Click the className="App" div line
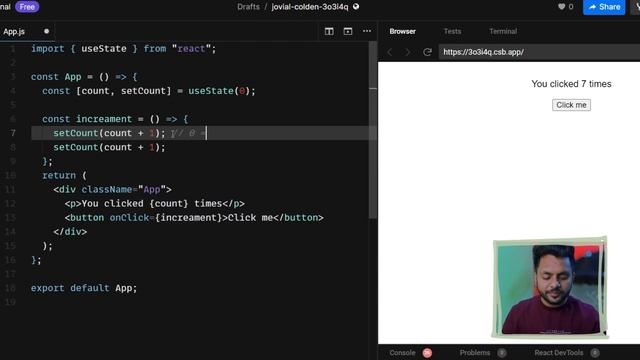The width and height of the screenshot is (640, 360). point(112,190)
